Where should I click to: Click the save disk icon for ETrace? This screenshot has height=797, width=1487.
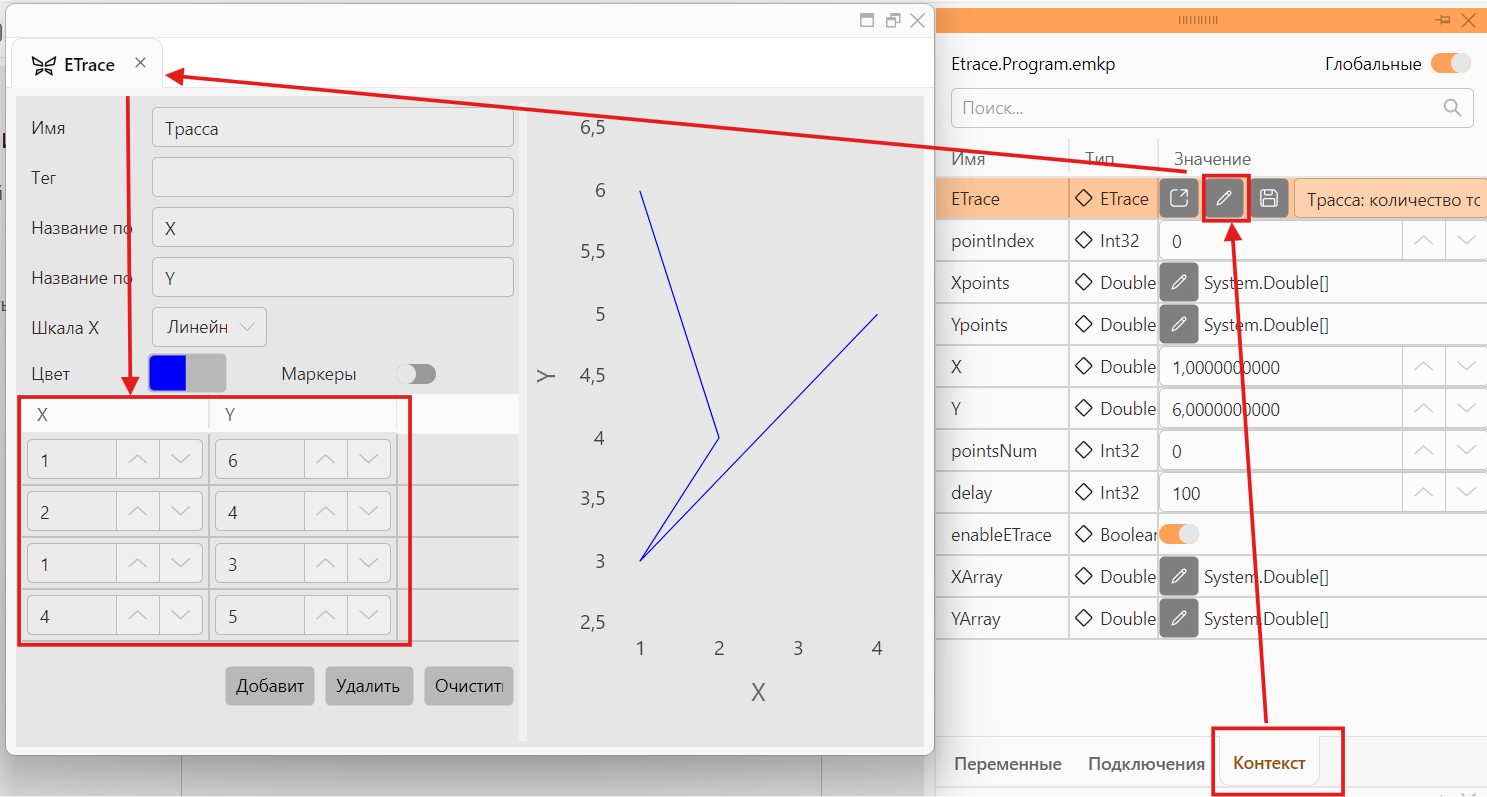coord(1269,198)
